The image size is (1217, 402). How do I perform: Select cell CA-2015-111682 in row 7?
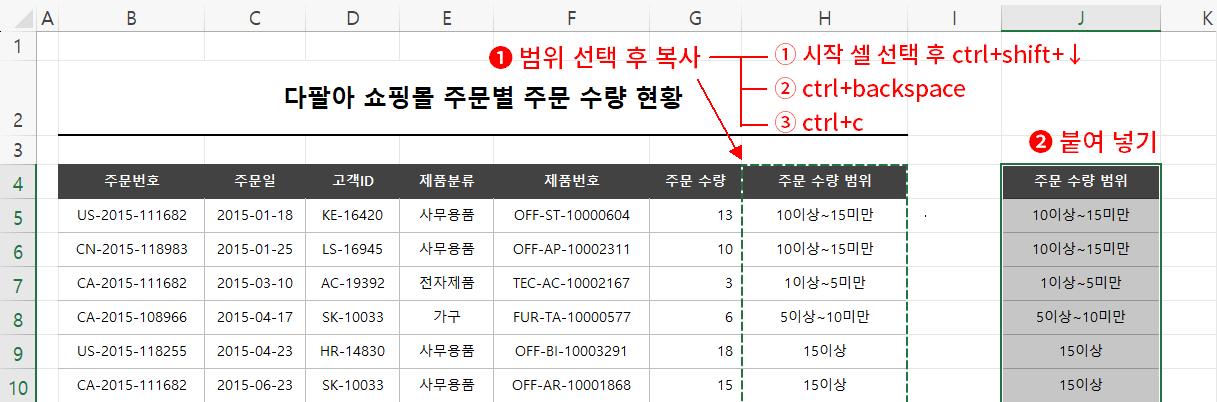[x=131, y=284]
